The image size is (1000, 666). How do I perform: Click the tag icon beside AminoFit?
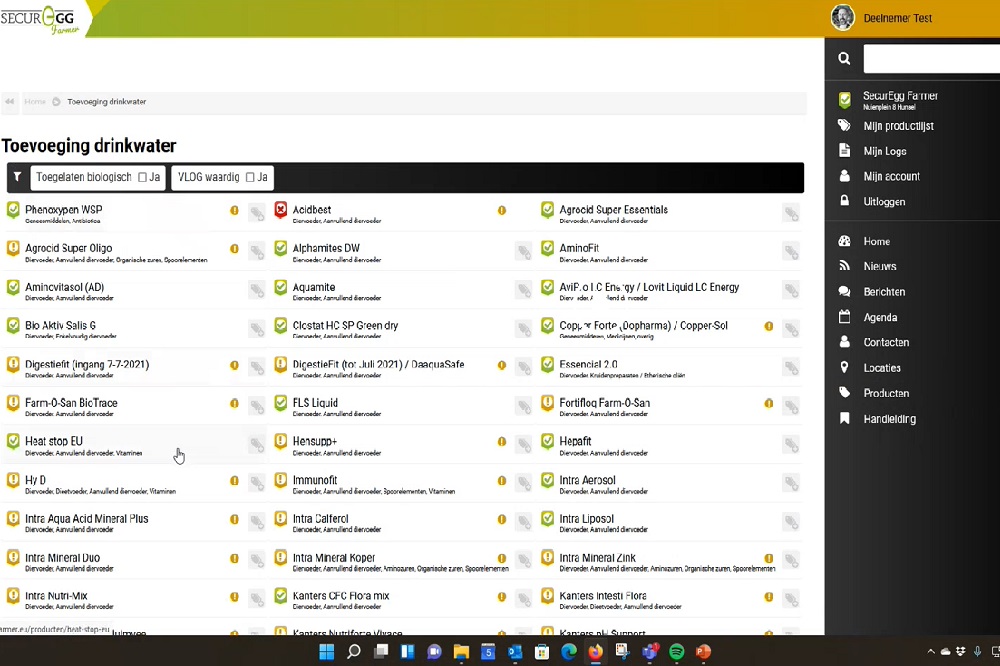pyautogui.click(x=791, y=252)
